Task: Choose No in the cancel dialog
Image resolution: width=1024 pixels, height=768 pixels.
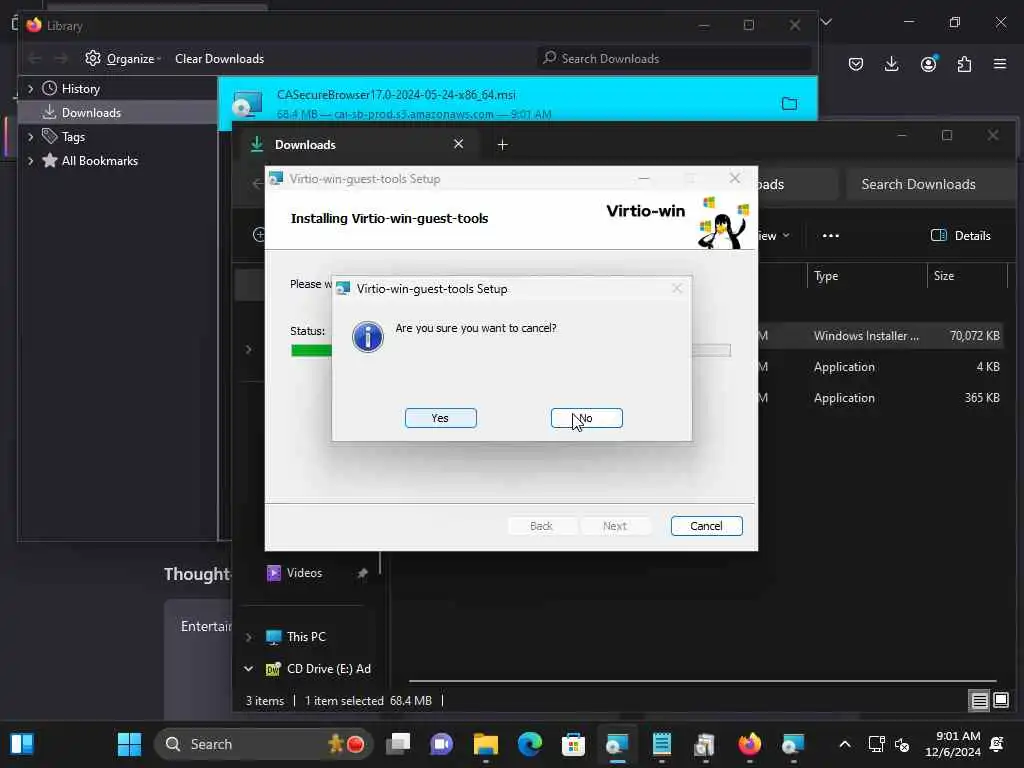Action: pos(586,418)
